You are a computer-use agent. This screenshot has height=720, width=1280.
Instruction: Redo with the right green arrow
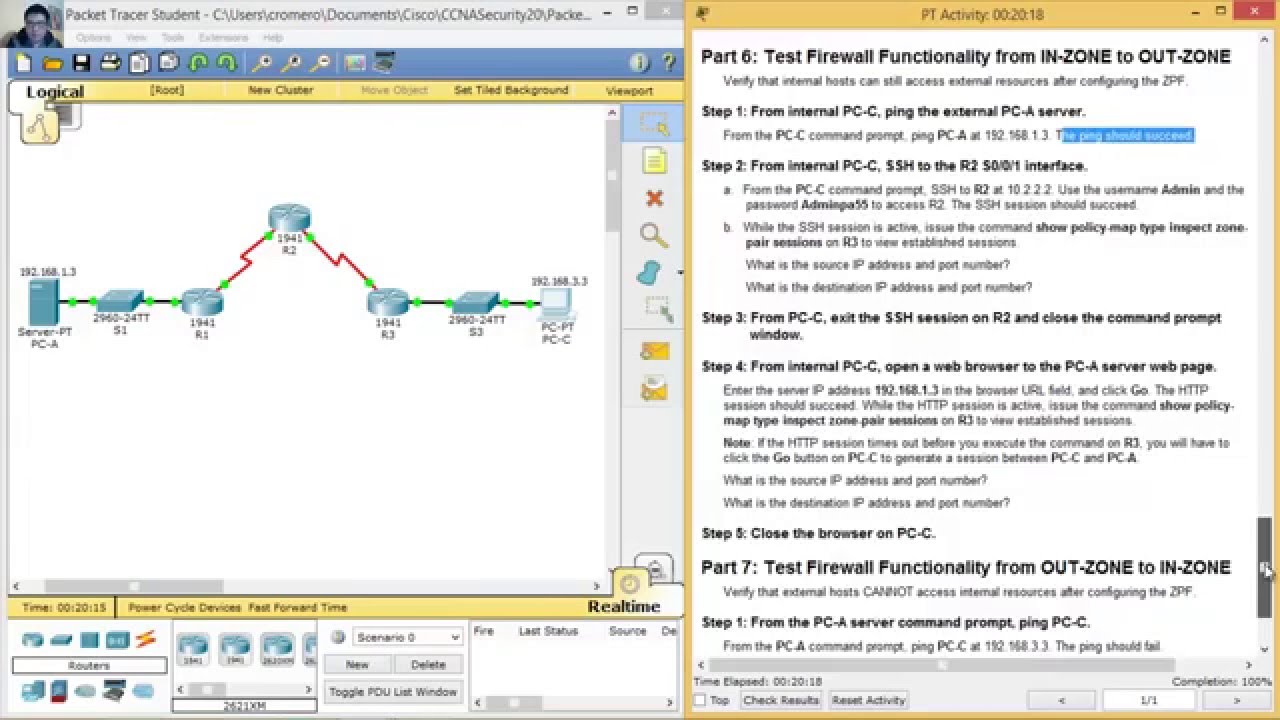227,63
